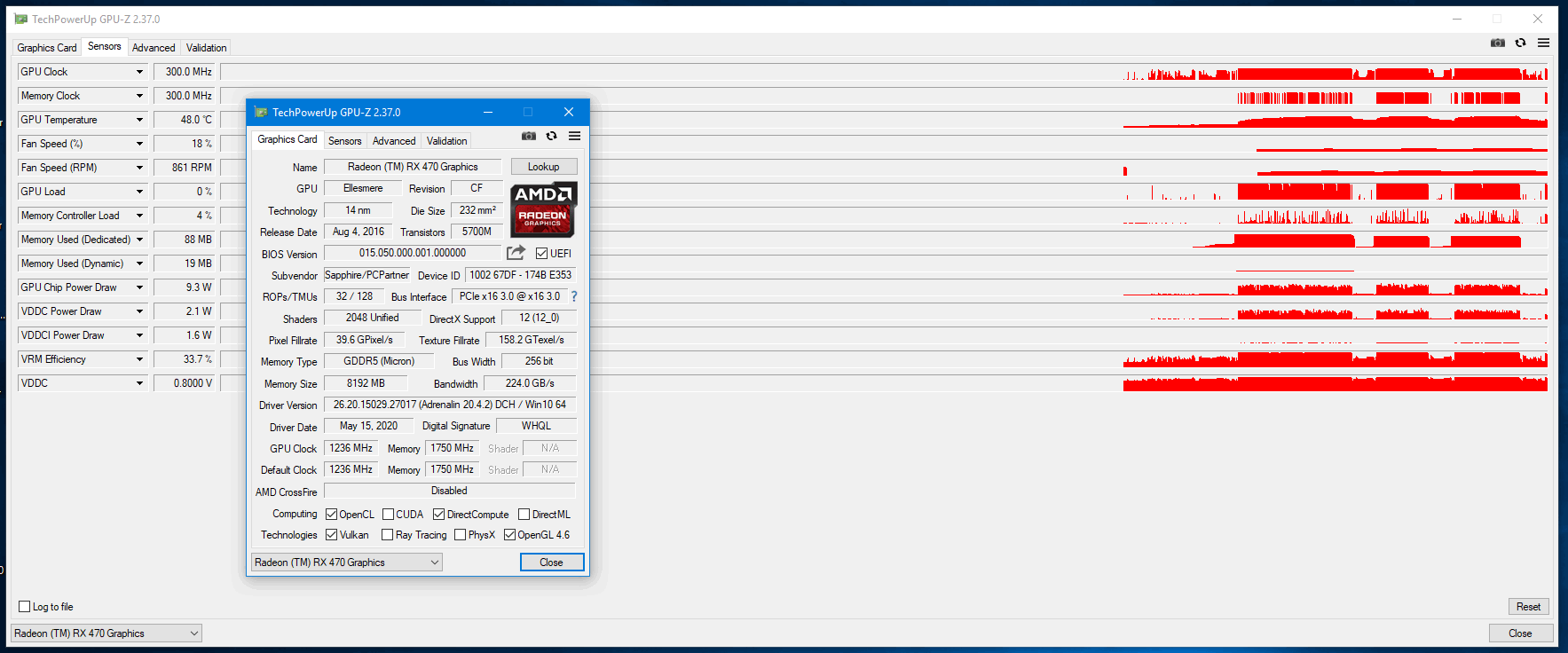Viewport: 1568px width, 653px height.
Task: Click Device ID value 1002 67DF
Action: click(x=521, y=275)
